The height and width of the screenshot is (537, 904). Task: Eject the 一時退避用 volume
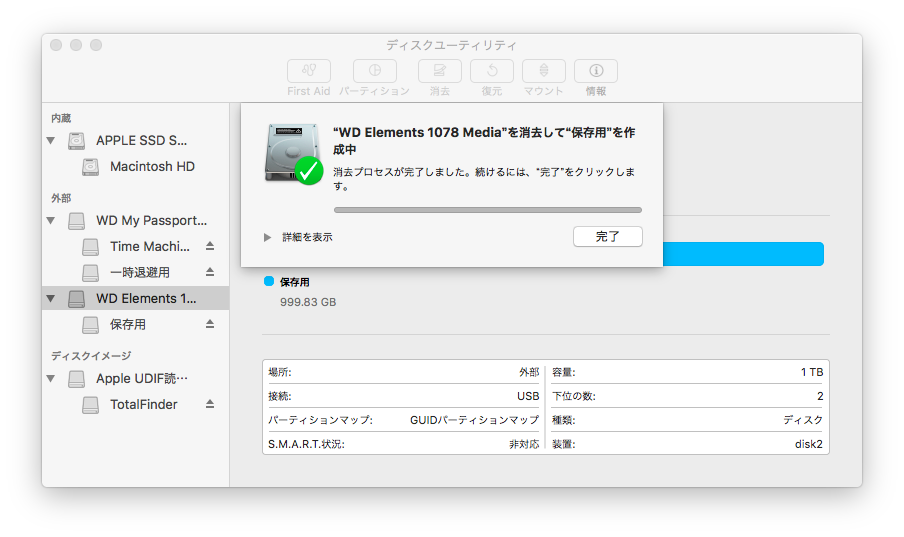pos(210,272)
